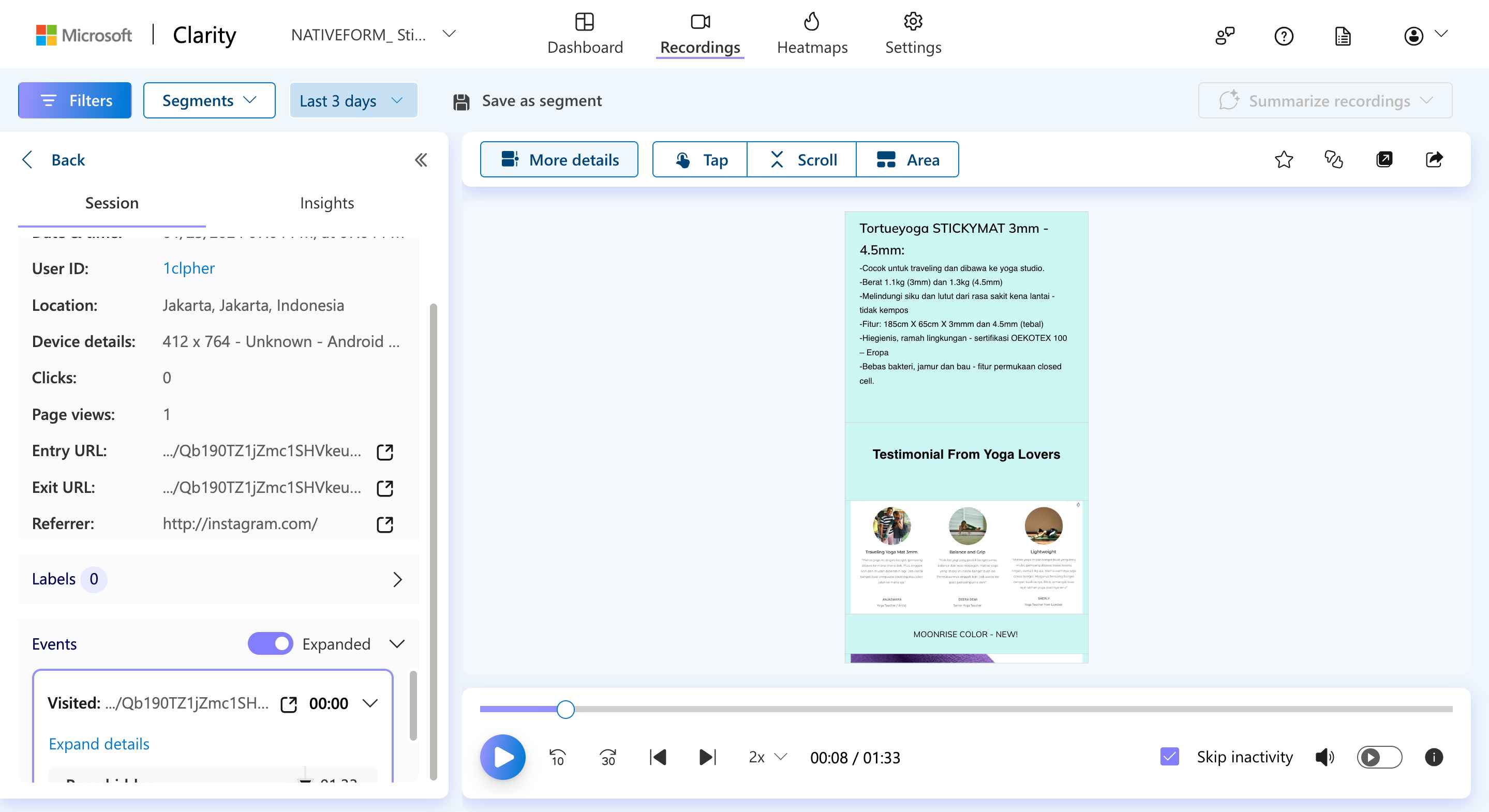
Task: Open recording in fullscreen view
Action: point(1385,159)
